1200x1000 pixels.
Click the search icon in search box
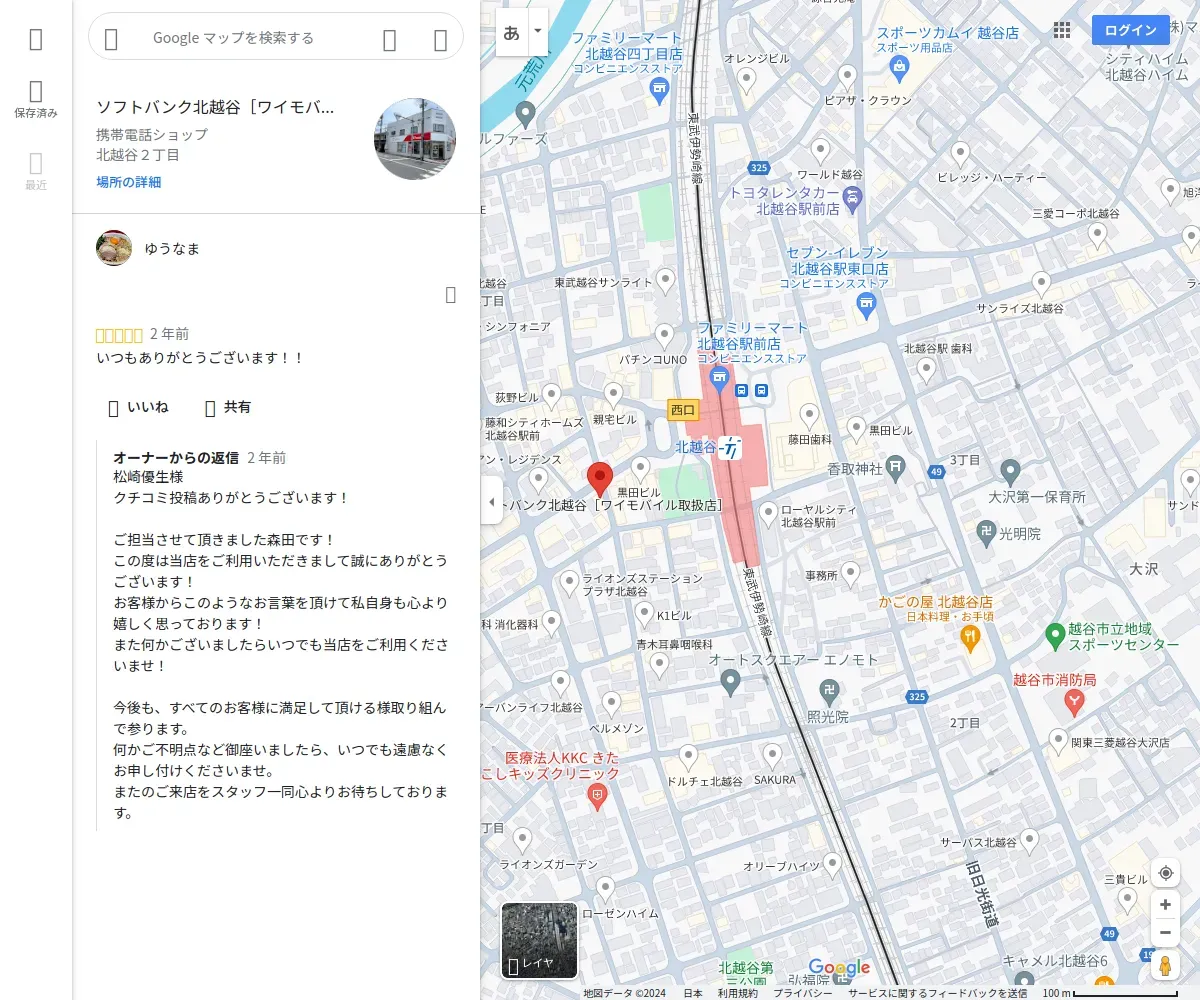pos(390,39)
